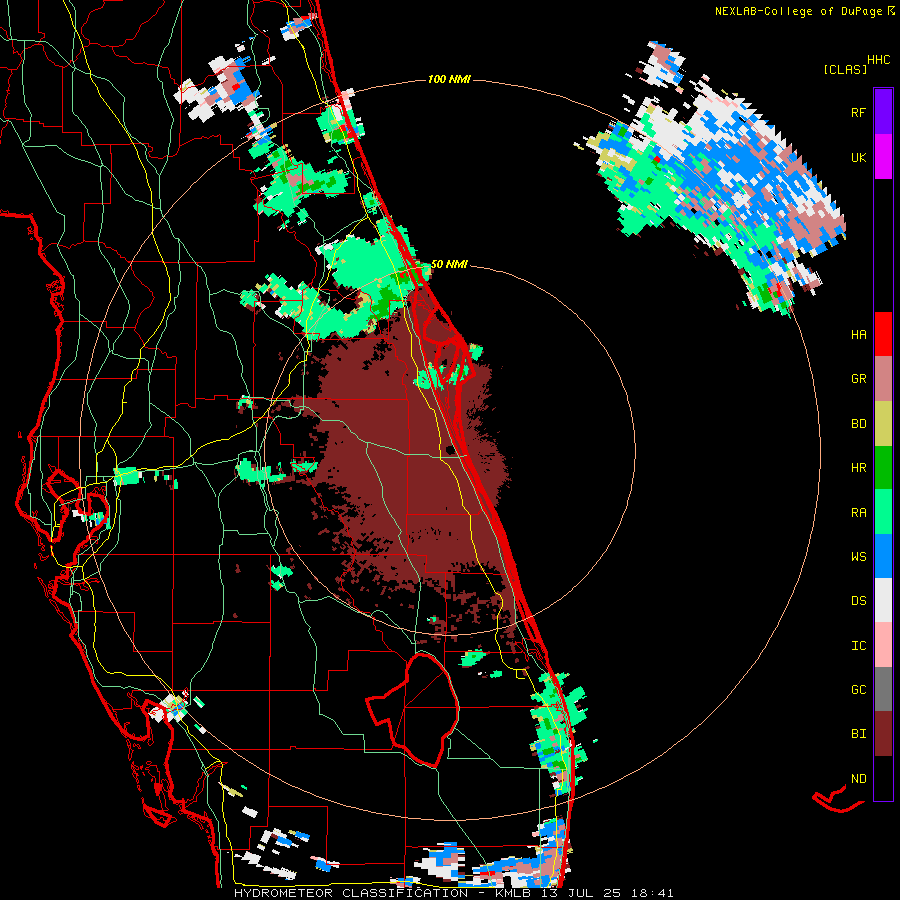Click the [CLAS] legend header
The height and width of the screenshot is (900, 900).
tap(845, 70)
